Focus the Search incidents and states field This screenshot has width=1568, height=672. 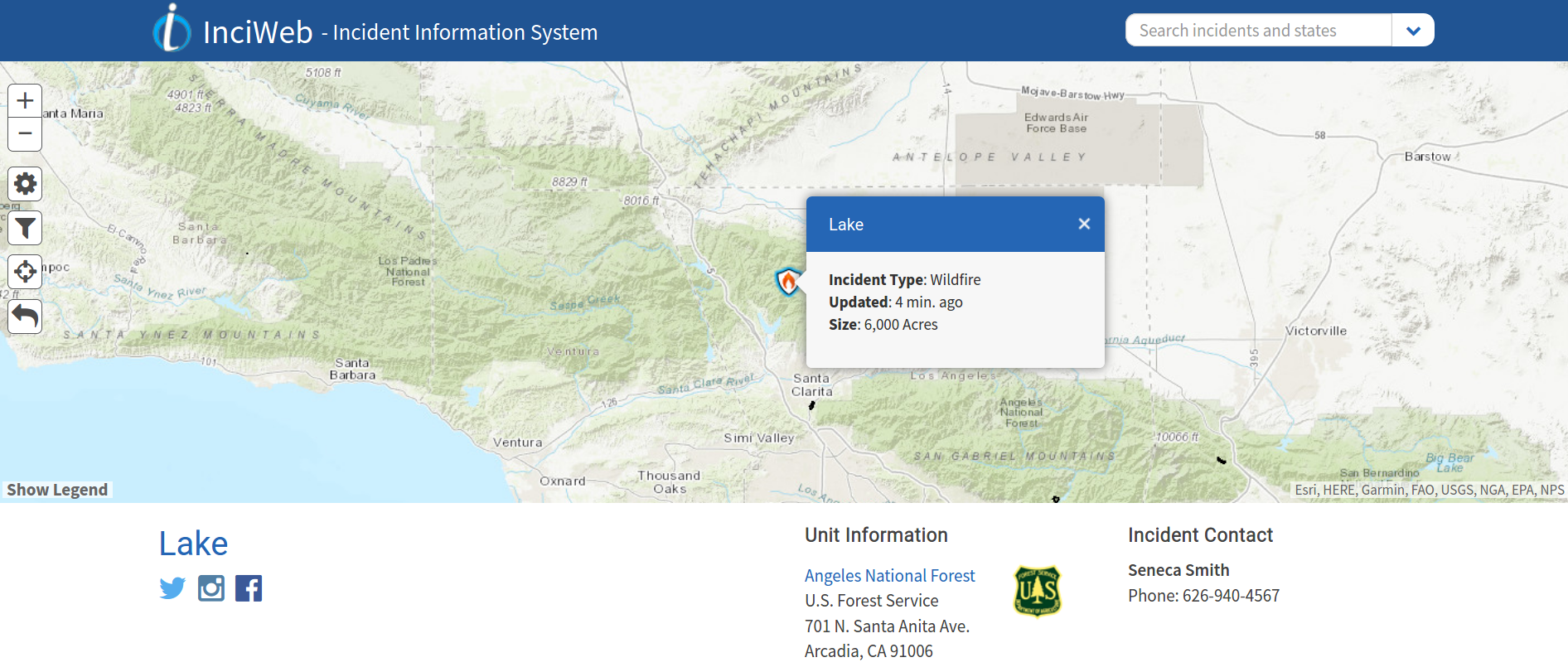click(1258, 31)
